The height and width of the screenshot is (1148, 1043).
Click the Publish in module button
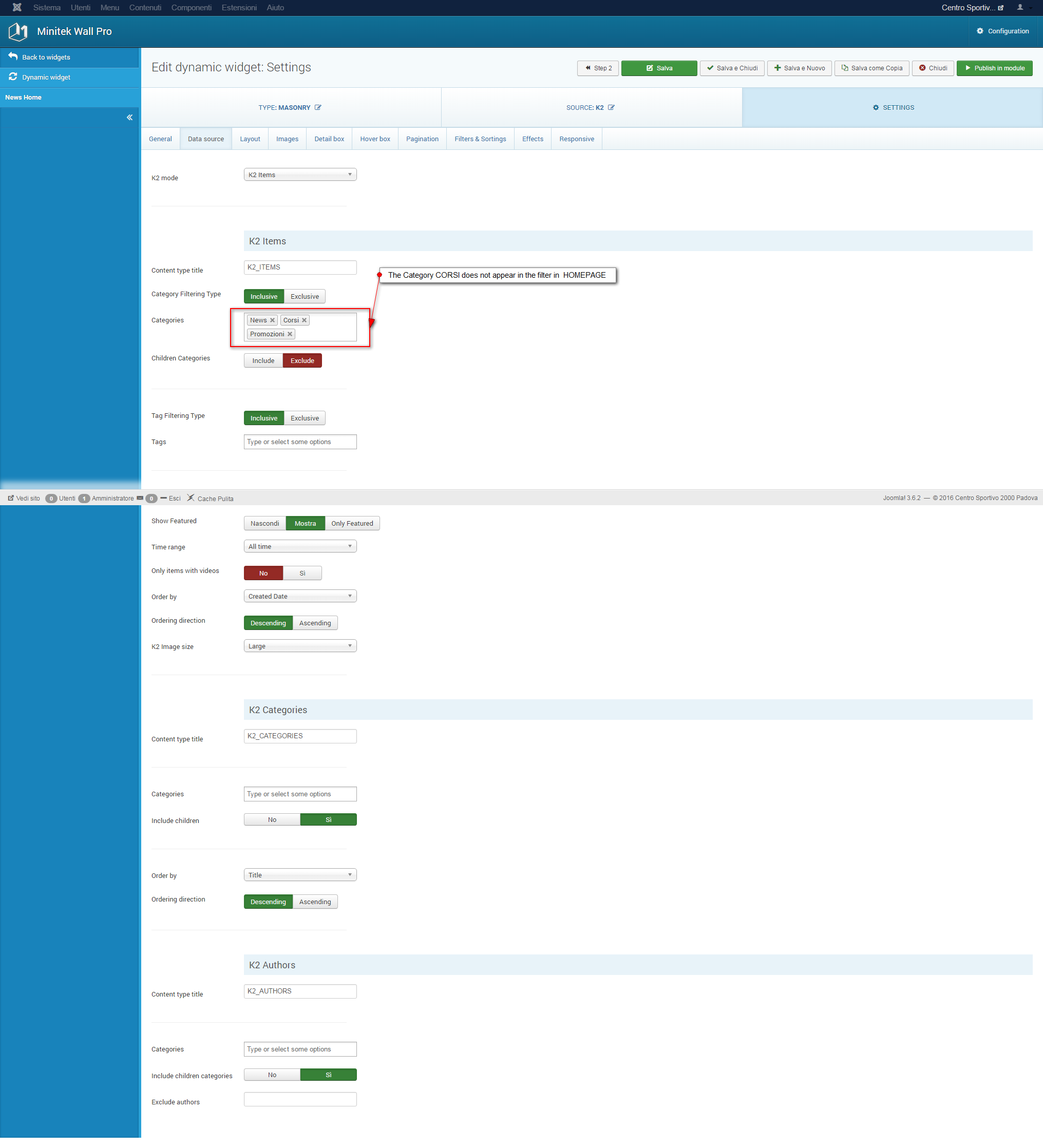(995, 68)
